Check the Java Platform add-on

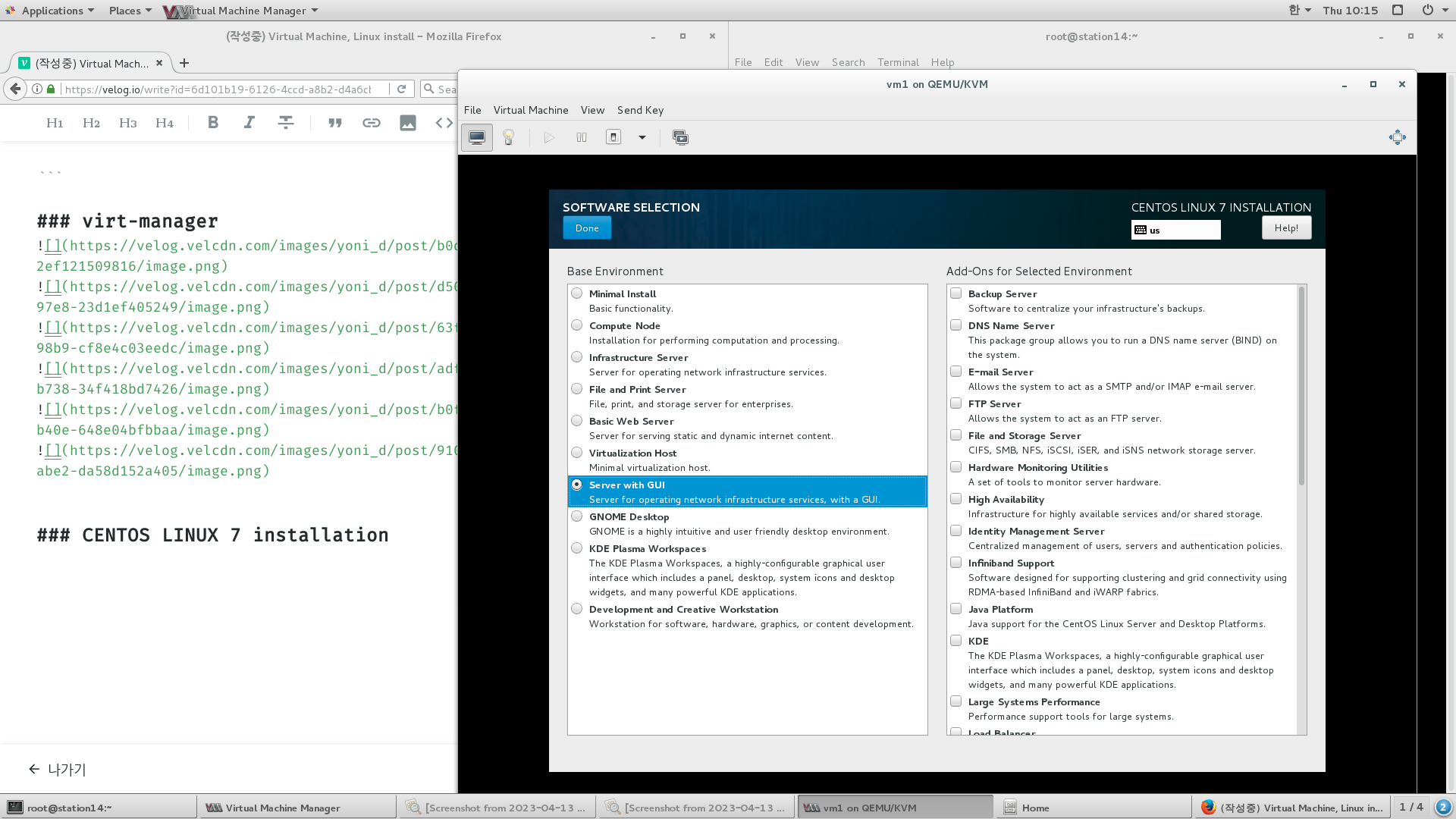click(x=956, y=609)
